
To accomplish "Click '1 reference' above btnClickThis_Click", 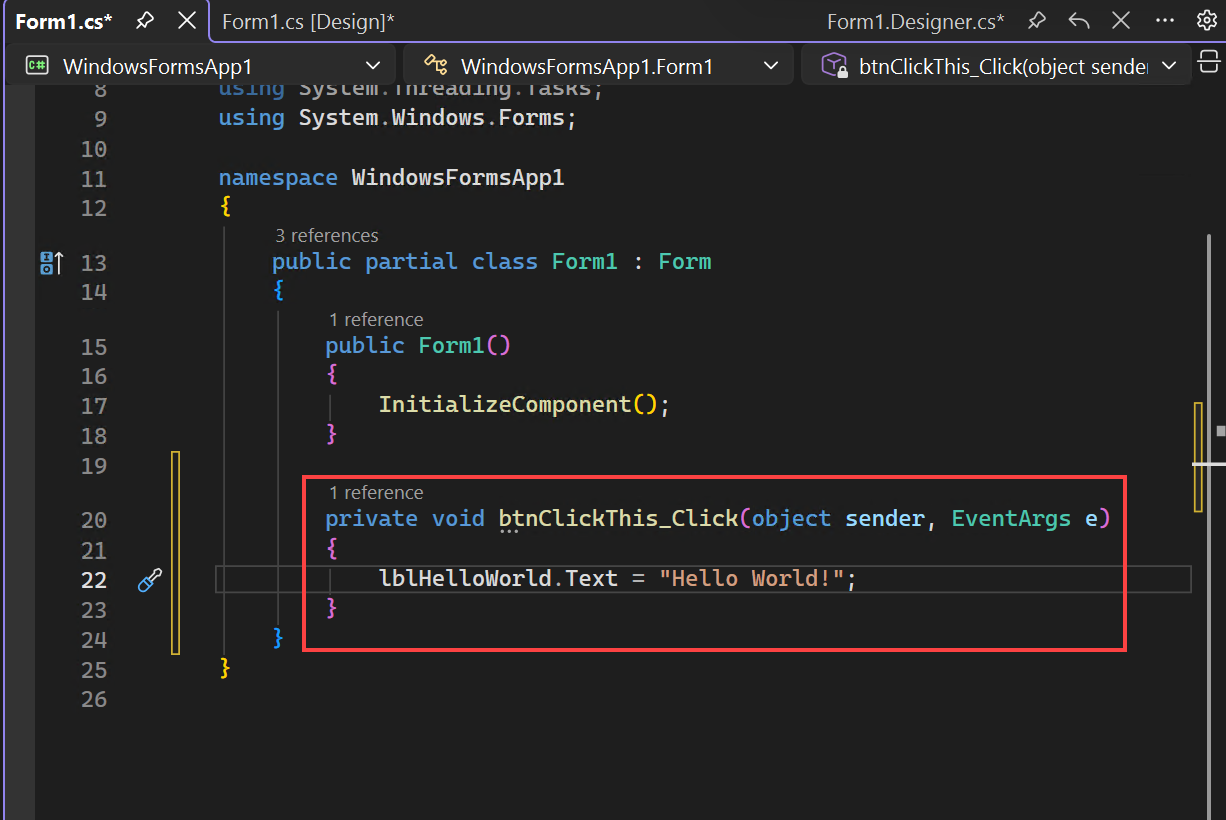I will [x=376, y=492].
